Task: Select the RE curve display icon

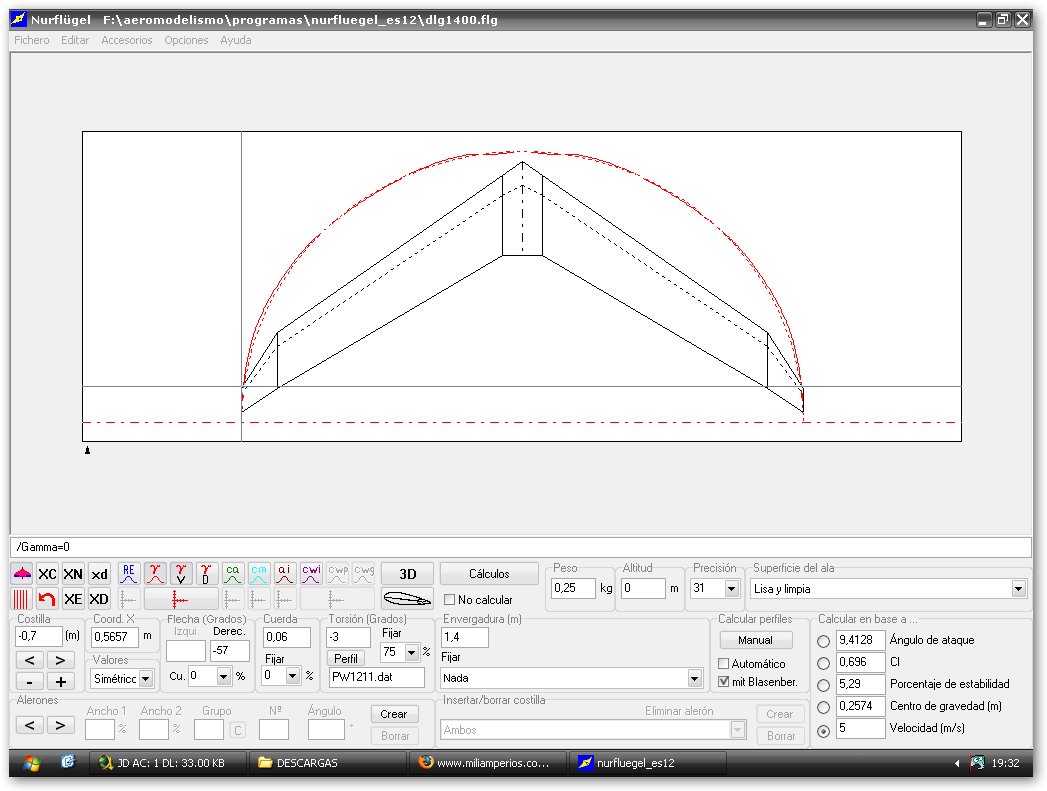Action: click(129, 574)
